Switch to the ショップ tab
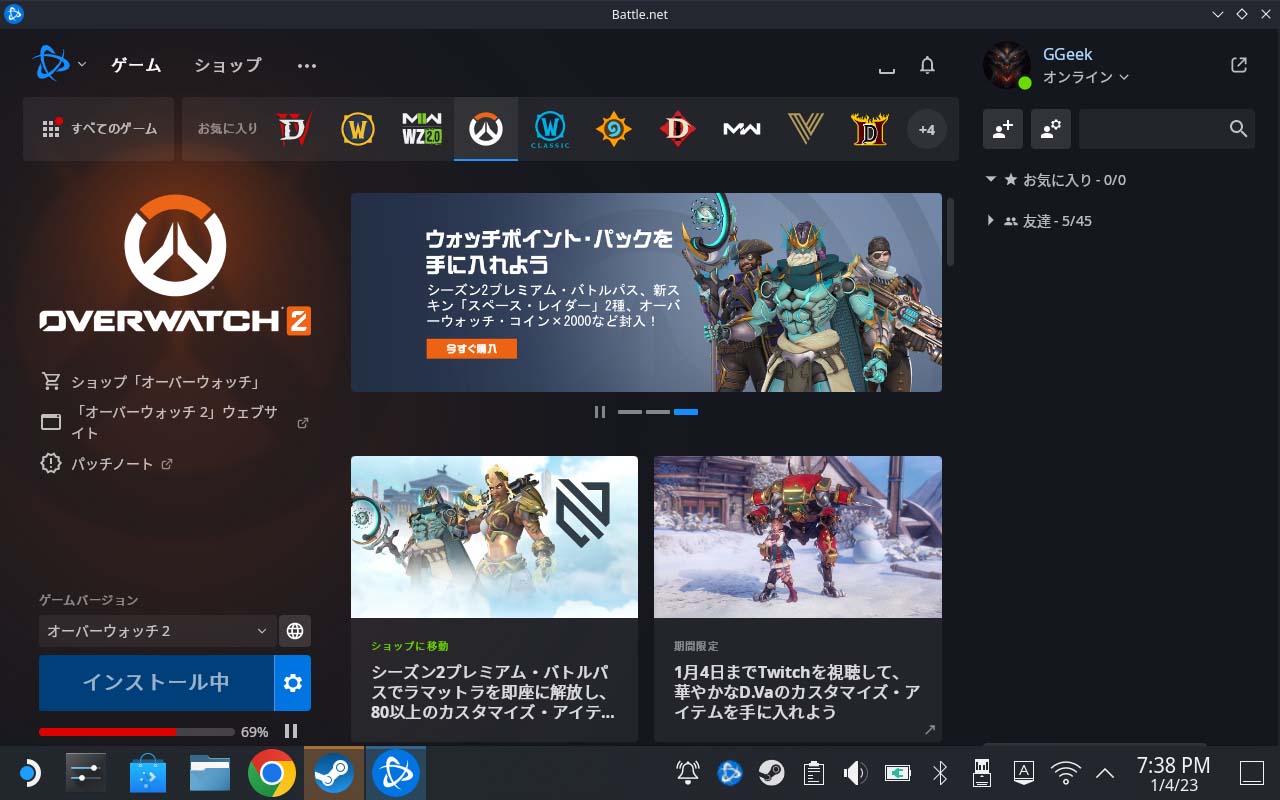 click(x=226, y=64)
